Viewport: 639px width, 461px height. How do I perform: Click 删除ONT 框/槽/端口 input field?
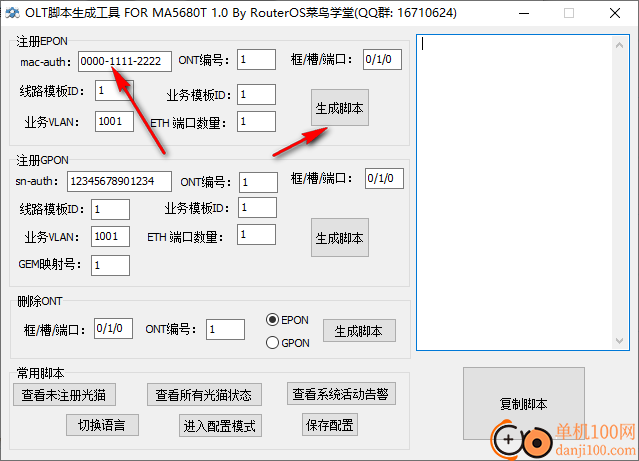pos(113,329)
